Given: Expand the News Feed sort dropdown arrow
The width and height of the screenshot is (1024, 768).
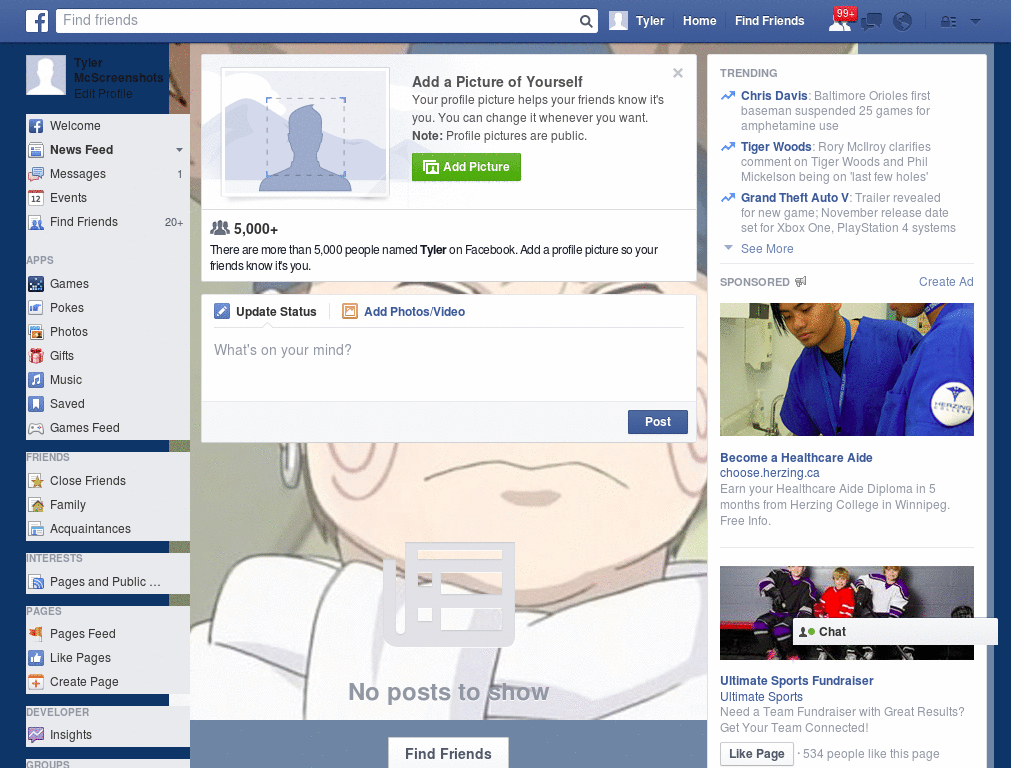Looking at the screenshot, I should (x=179, y=150).
